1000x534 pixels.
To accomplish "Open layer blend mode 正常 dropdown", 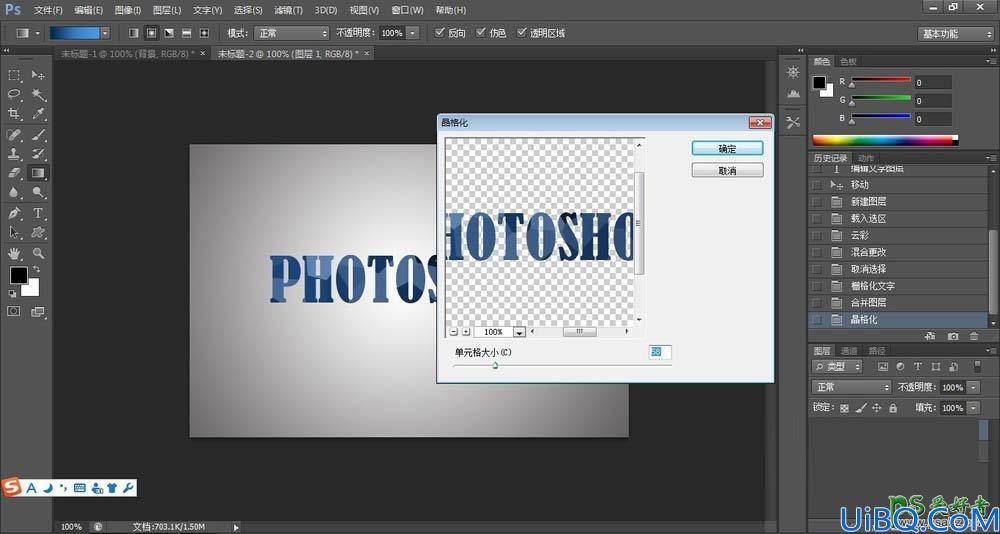I will 852,387.
